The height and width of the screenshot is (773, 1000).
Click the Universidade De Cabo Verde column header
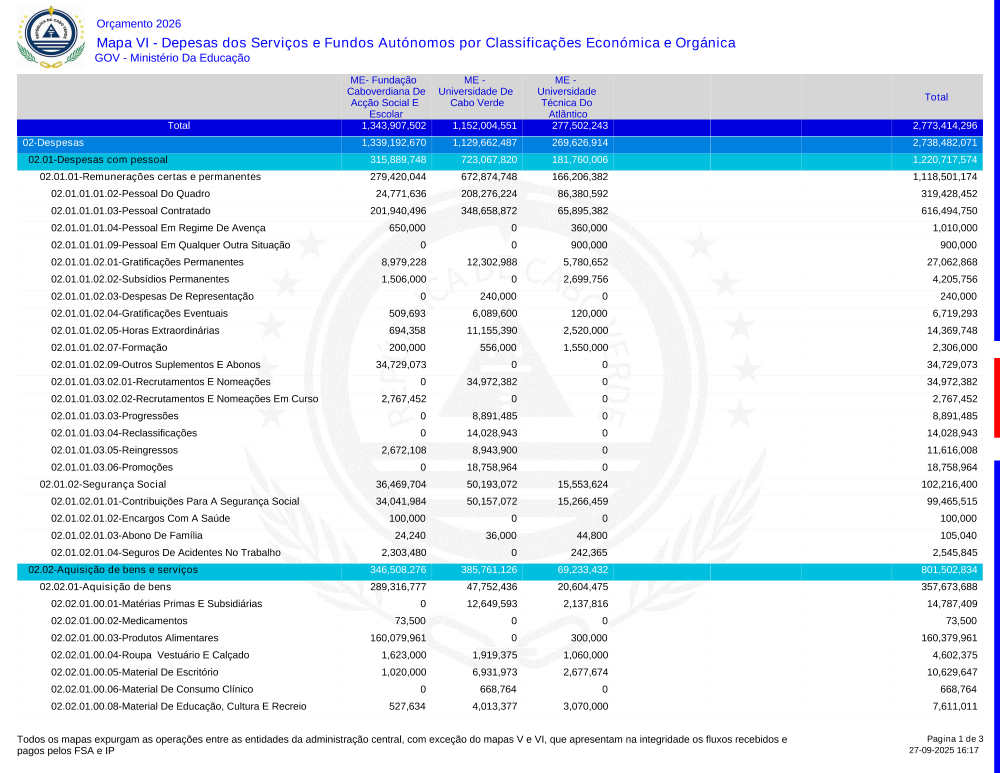coord(475,91)
